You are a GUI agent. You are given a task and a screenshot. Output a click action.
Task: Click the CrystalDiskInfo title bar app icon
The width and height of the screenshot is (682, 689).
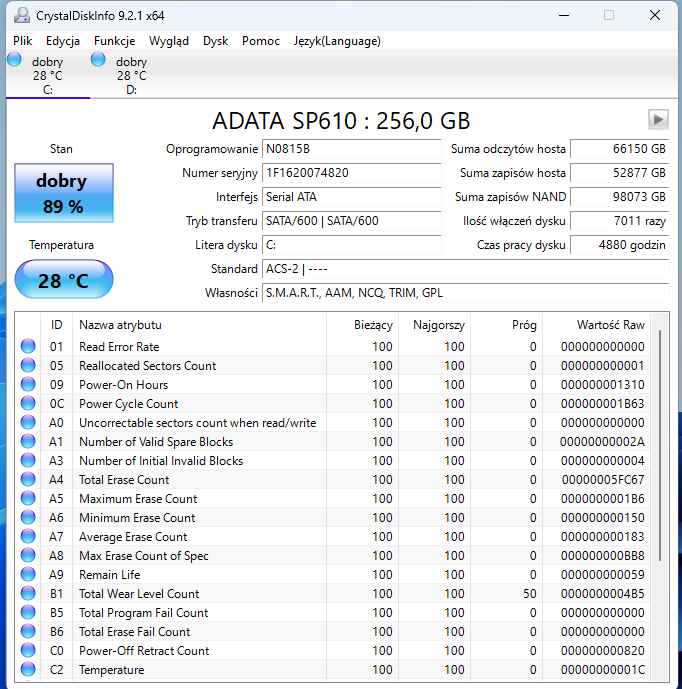[22, 15]
